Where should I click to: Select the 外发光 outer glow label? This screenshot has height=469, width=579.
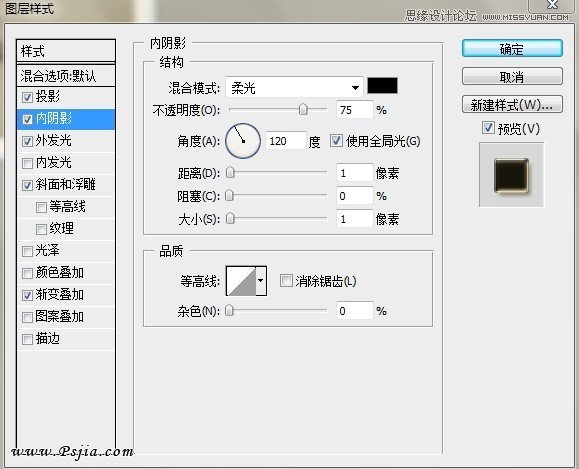click(54, 141)
